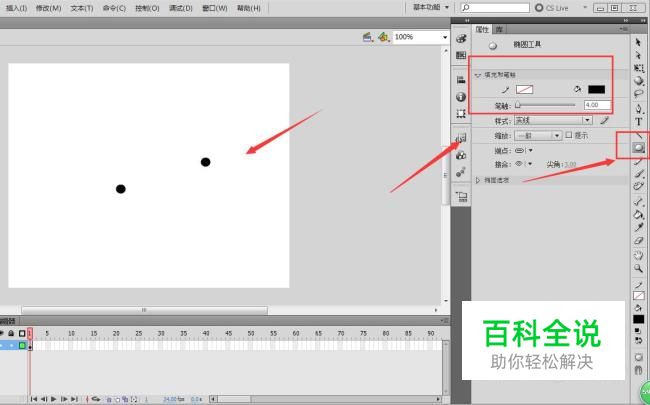650x405 pixels.
Task: Click the search box in the top bar
Action: (x=495, y=7)
